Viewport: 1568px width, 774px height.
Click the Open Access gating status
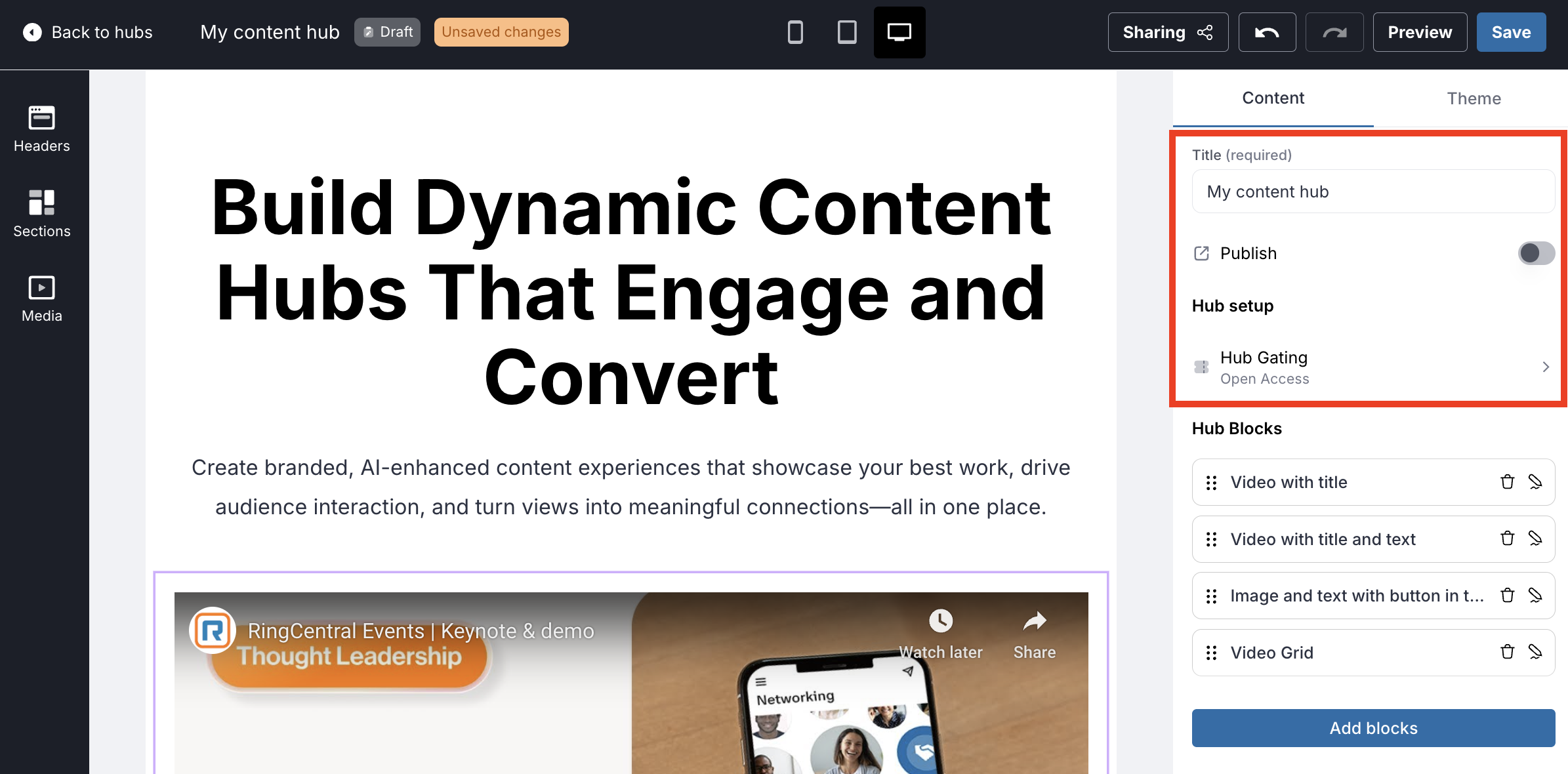(1264, 379)
